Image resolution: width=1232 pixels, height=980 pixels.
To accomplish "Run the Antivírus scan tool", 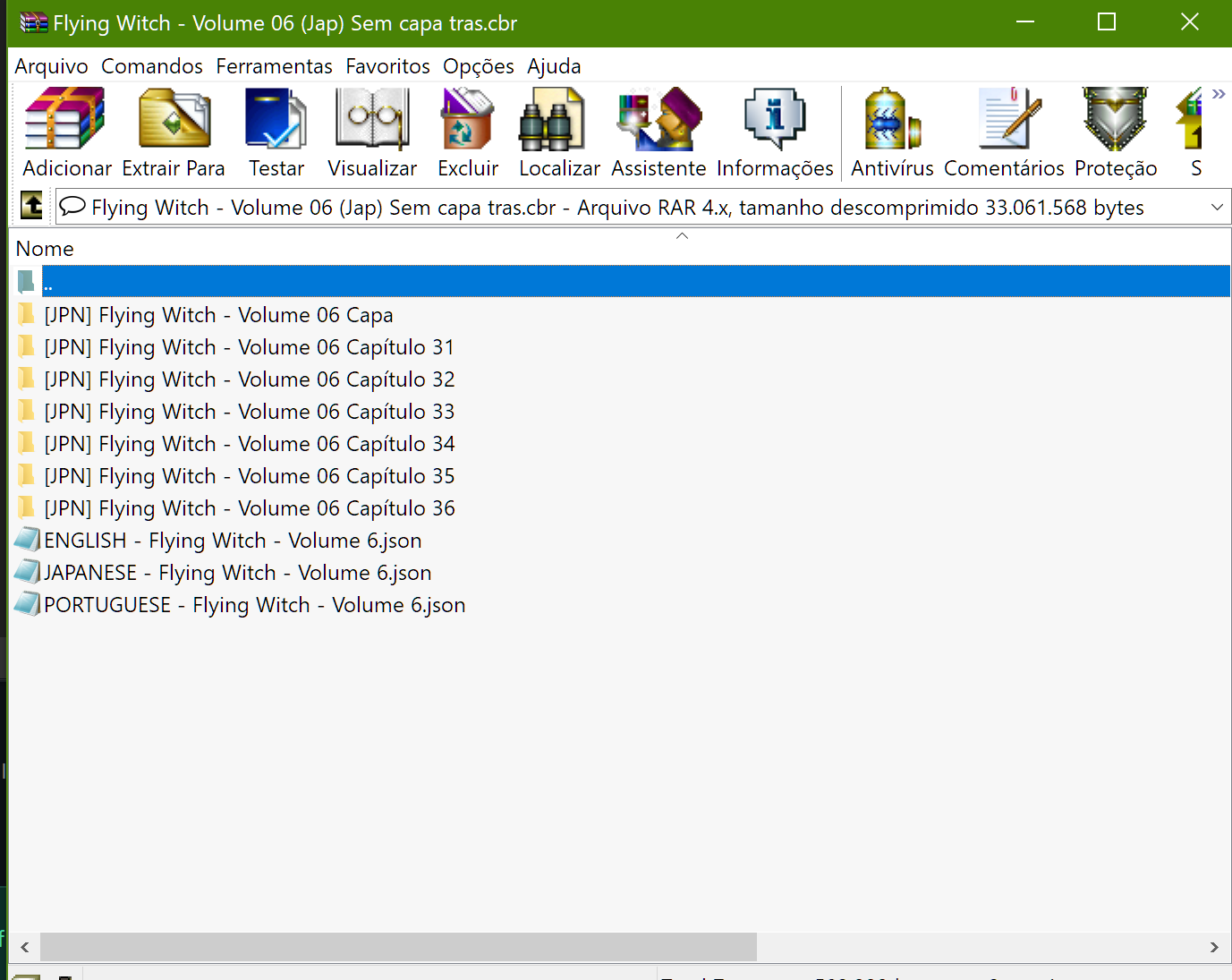I will point(892,132).
